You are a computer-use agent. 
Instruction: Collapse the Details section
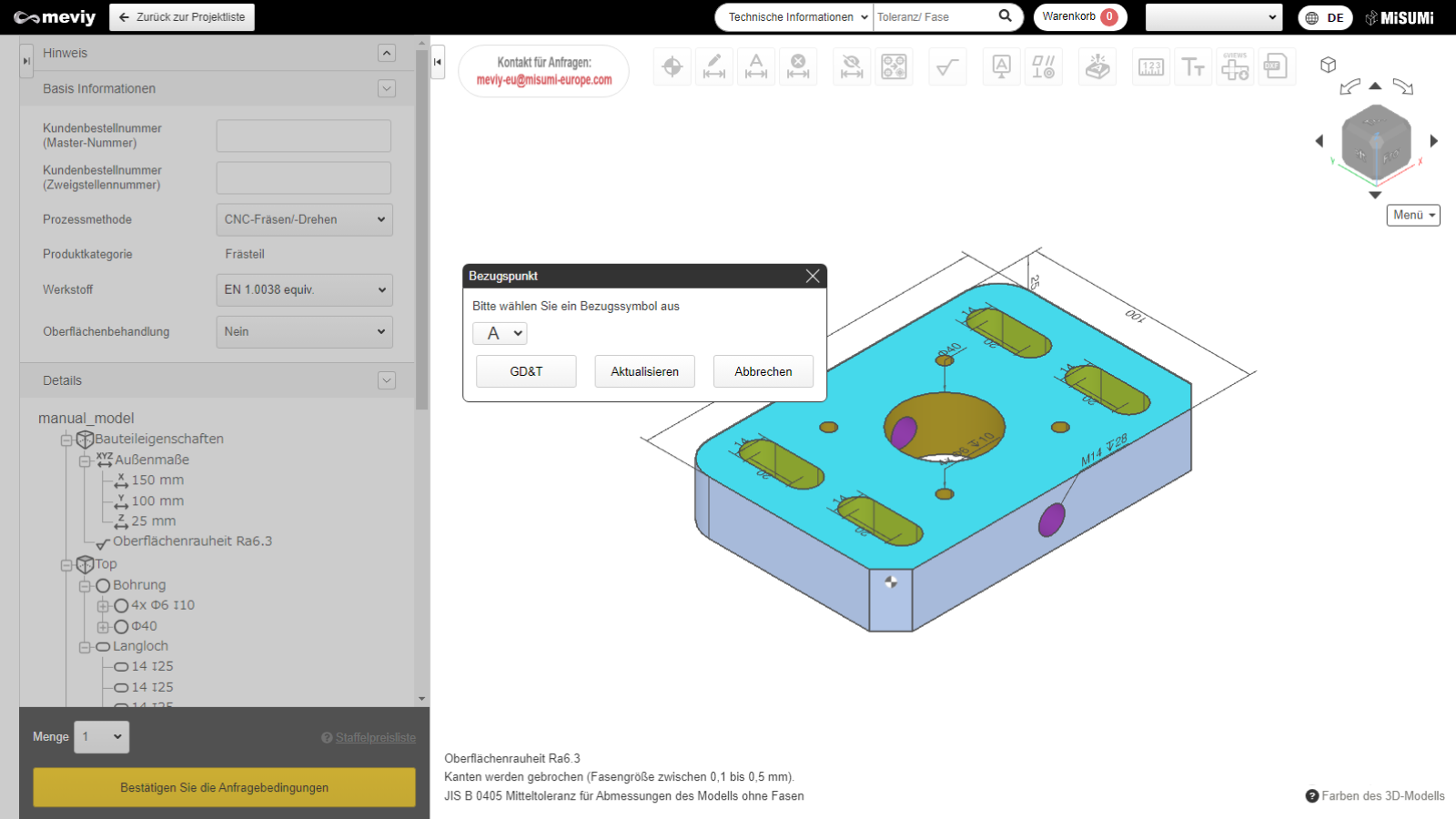coord(387,380)
